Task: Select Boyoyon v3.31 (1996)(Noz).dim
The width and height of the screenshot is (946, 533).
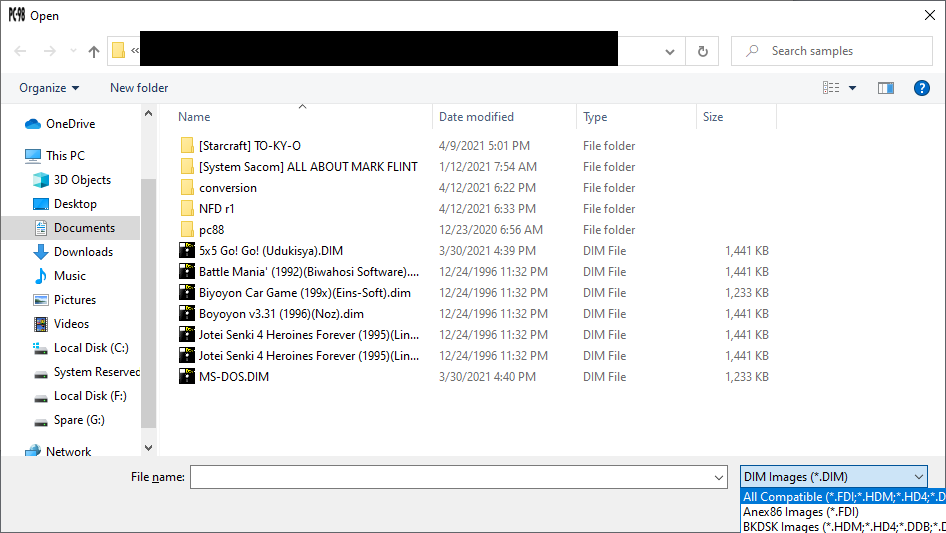Action: click(281, 314)
